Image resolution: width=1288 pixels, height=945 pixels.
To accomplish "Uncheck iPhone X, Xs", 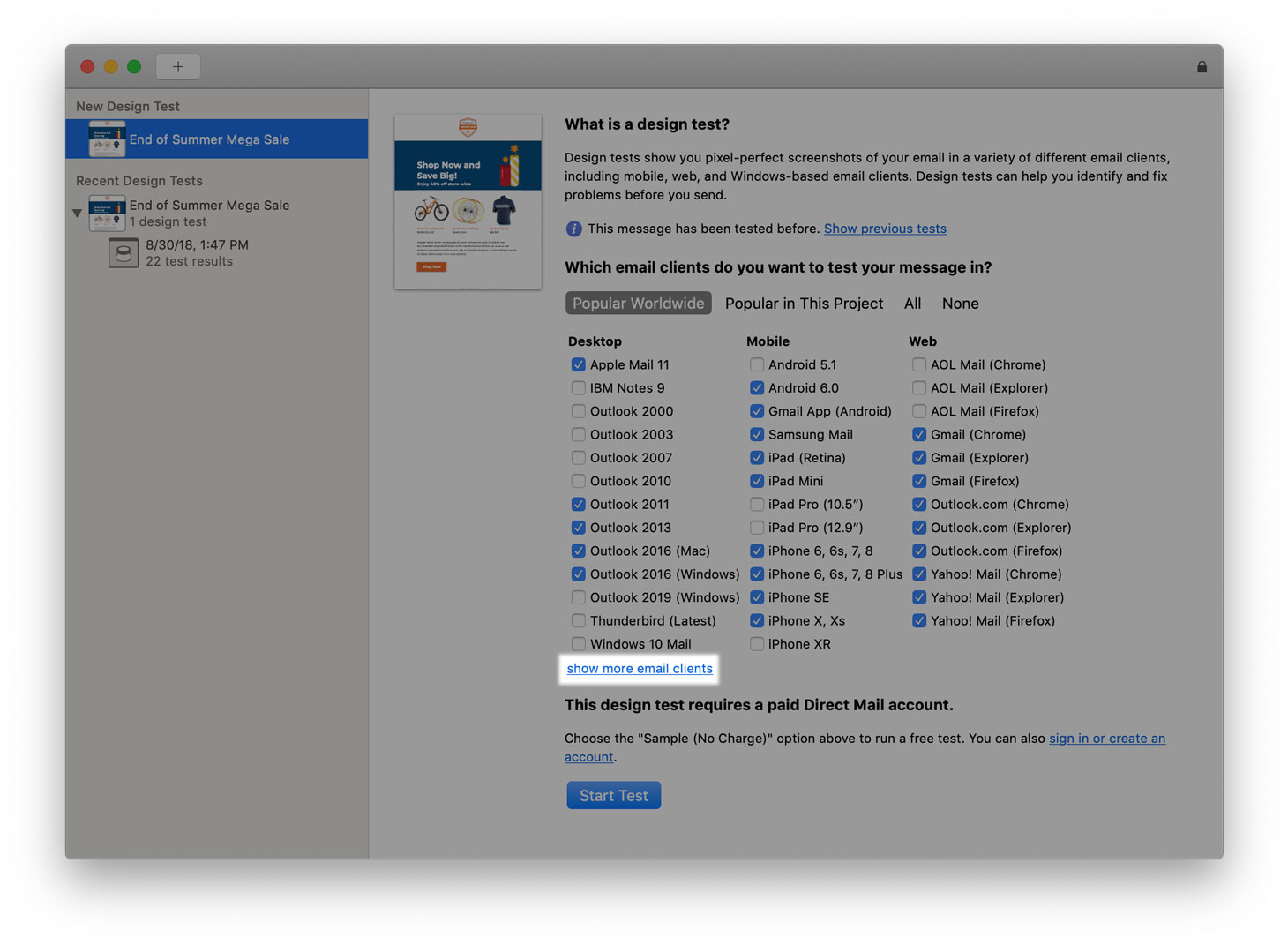I will click(757, 621).
